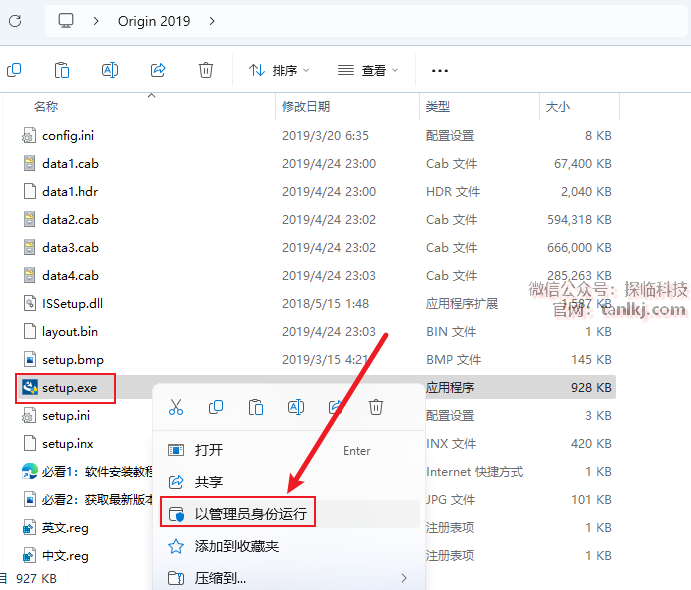Click the 2019/3/20 6:35 date cell
The image size is (691, 590).
tap(325, 136)
